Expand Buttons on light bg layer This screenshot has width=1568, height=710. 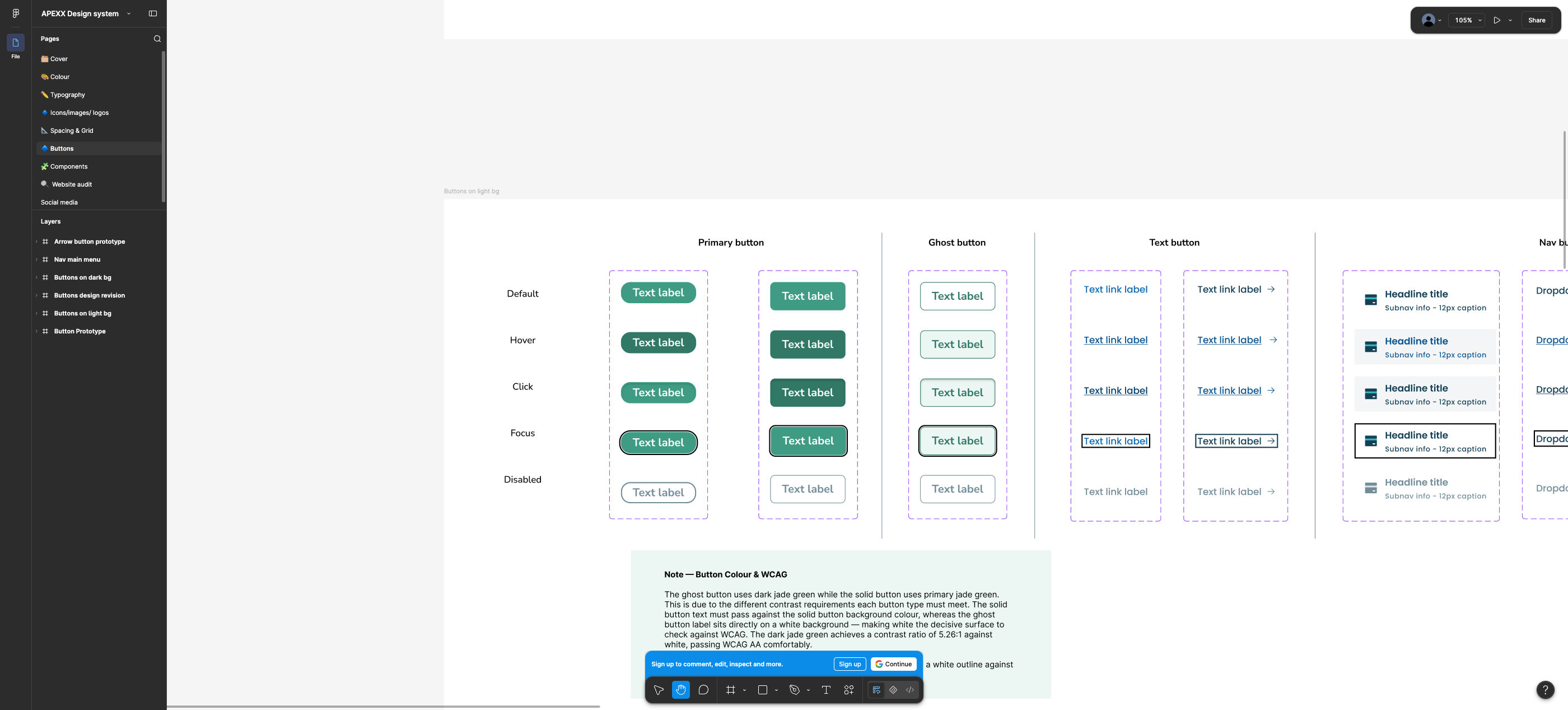coord(36,313)
